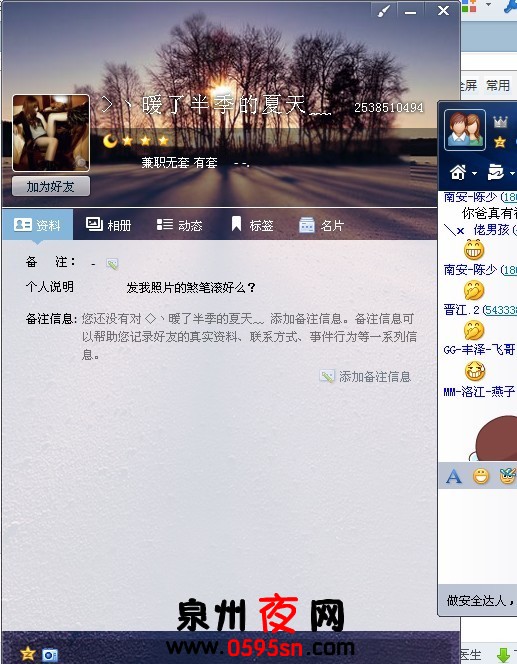Open the font letter A tool in chat

[x=453, y=477]
